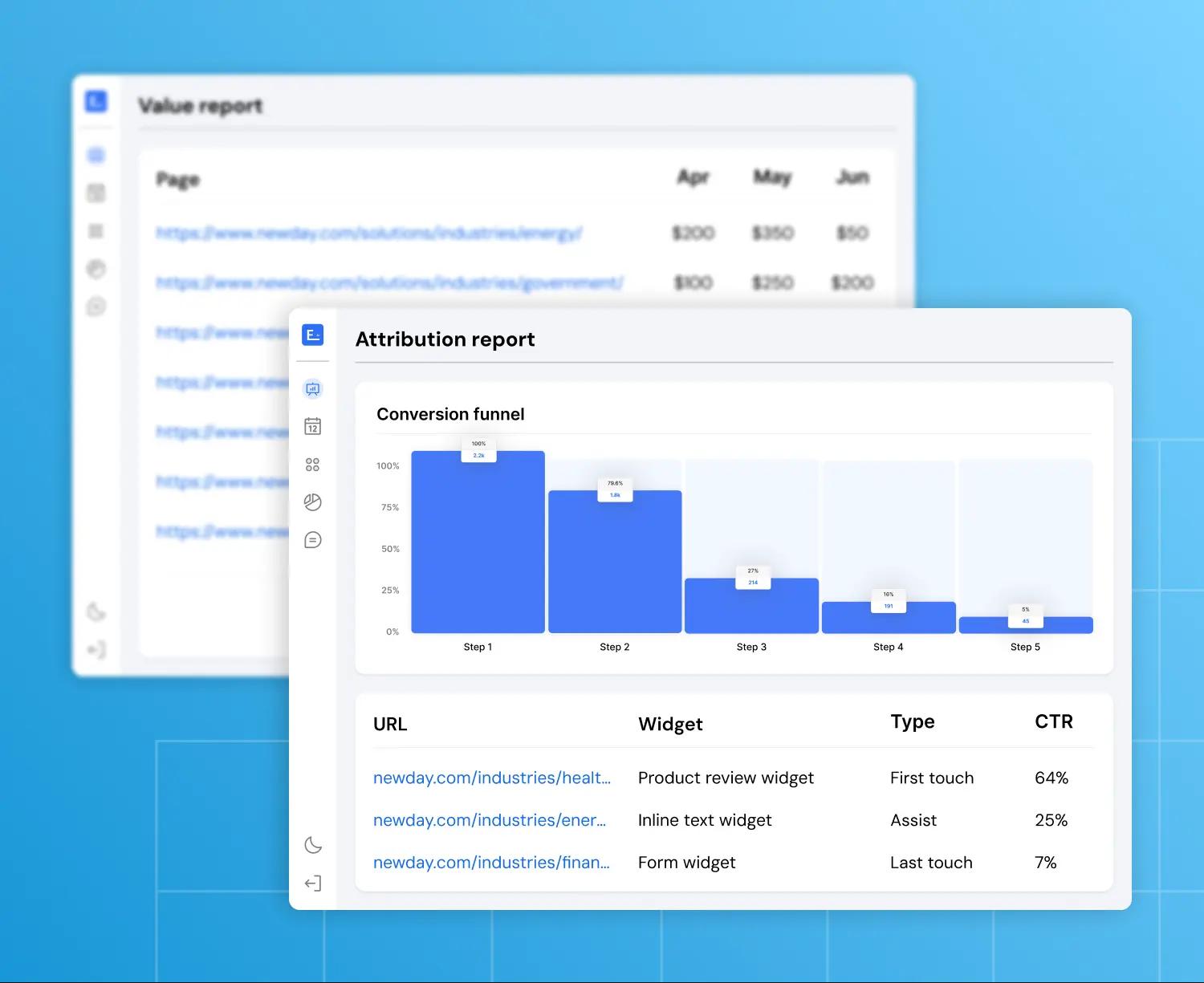Open sorting on the Widget column header
Screen dimensions: 1204x983
670,724
